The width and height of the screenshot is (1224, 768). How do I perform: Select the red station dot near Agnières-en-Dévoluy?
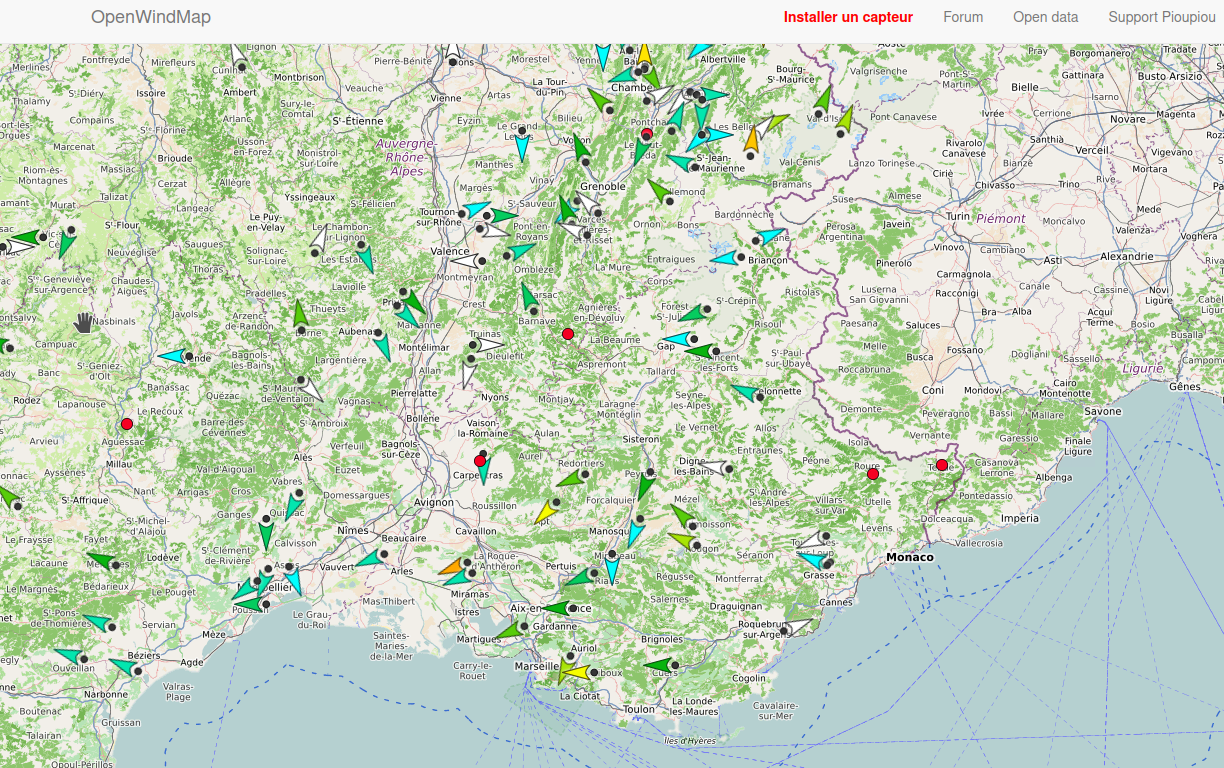point(568,334)
